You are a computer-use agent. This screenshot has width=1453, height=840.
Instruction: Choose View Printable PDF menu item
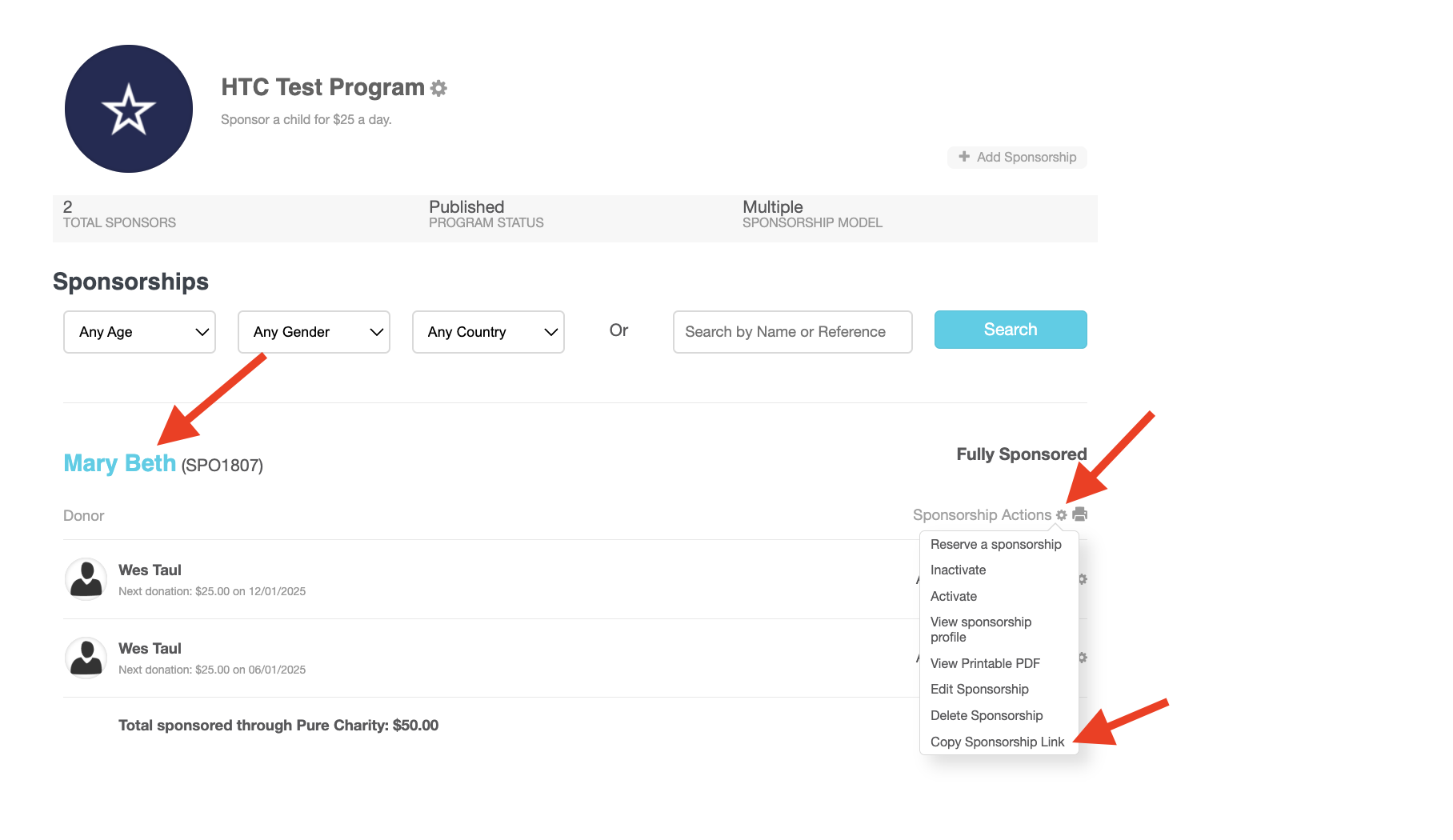coord(985,663)
